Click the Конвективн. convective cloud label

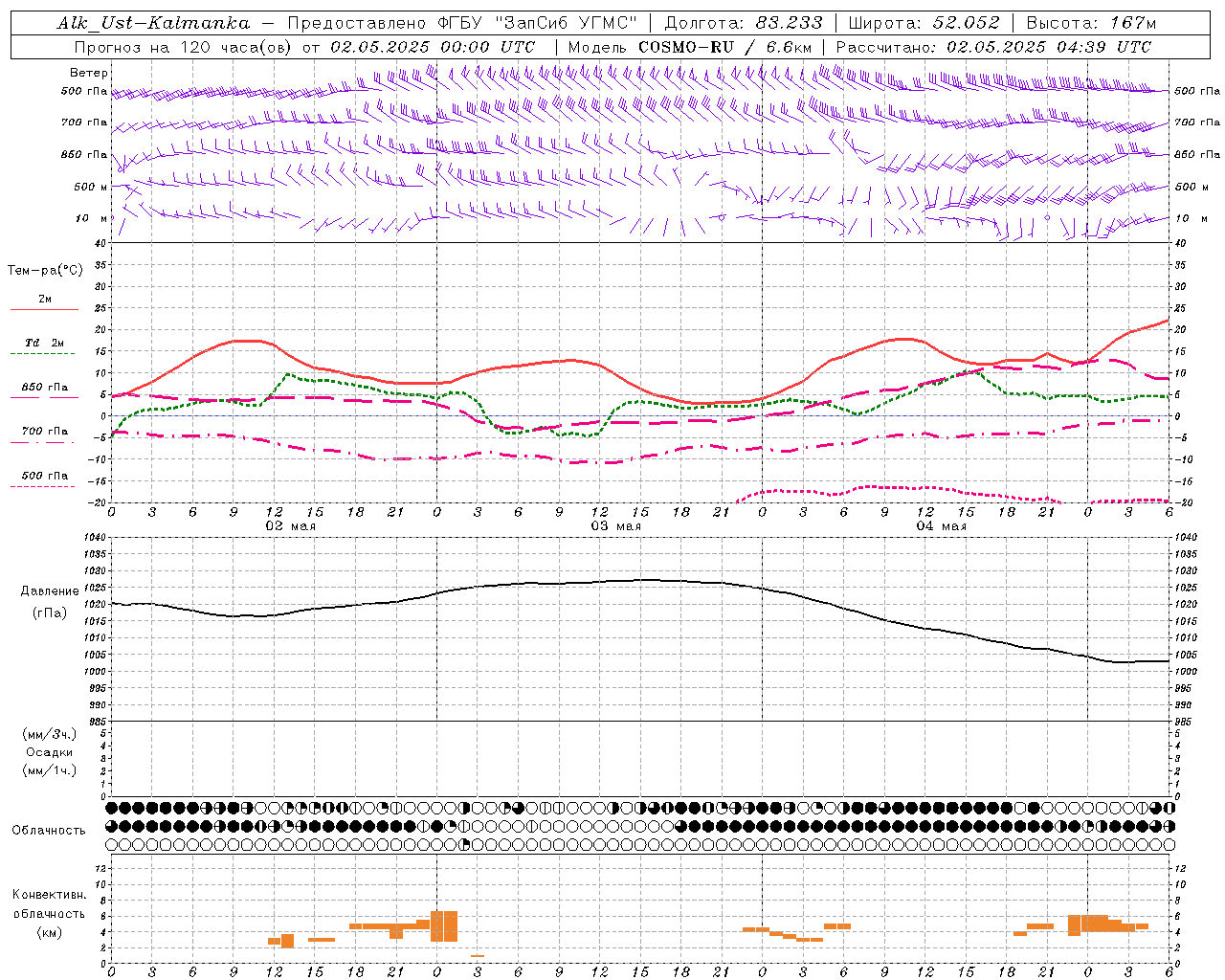pyautogui.click(x=49, y=895)
